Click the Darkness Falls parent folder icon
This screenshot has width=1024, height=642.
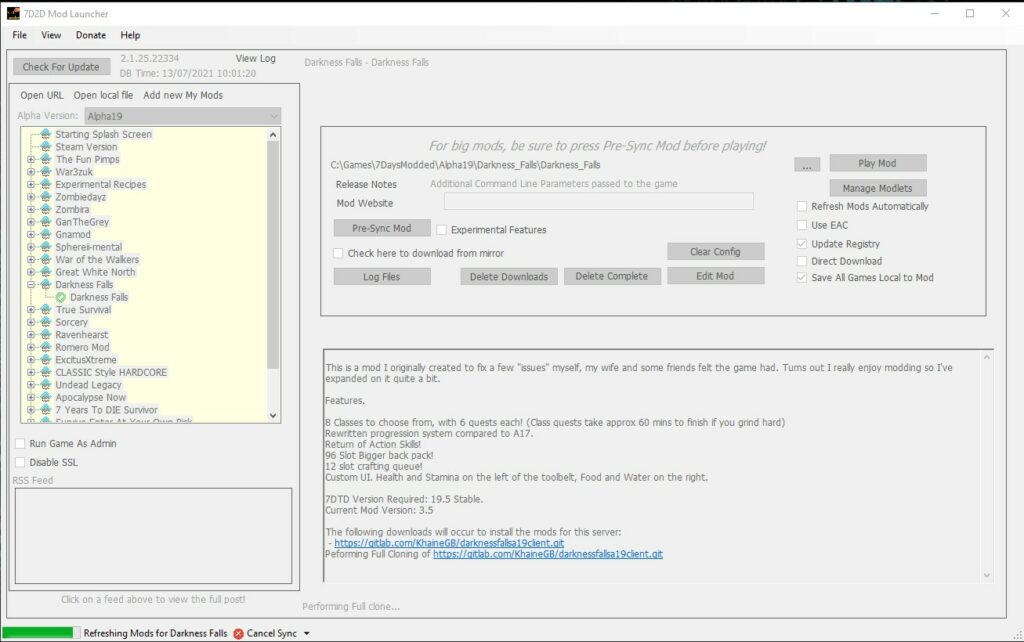point(46,284)
